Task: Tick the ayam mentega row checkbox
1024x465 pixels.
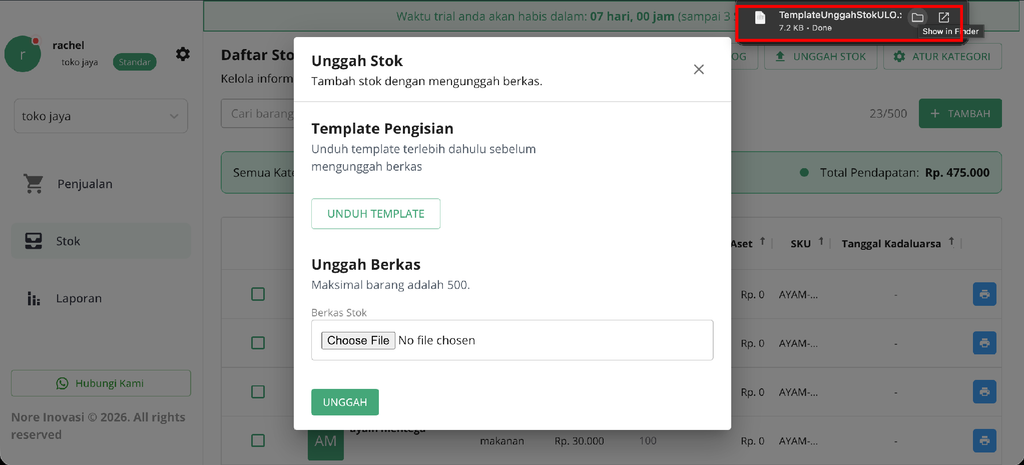Action: 258,441
